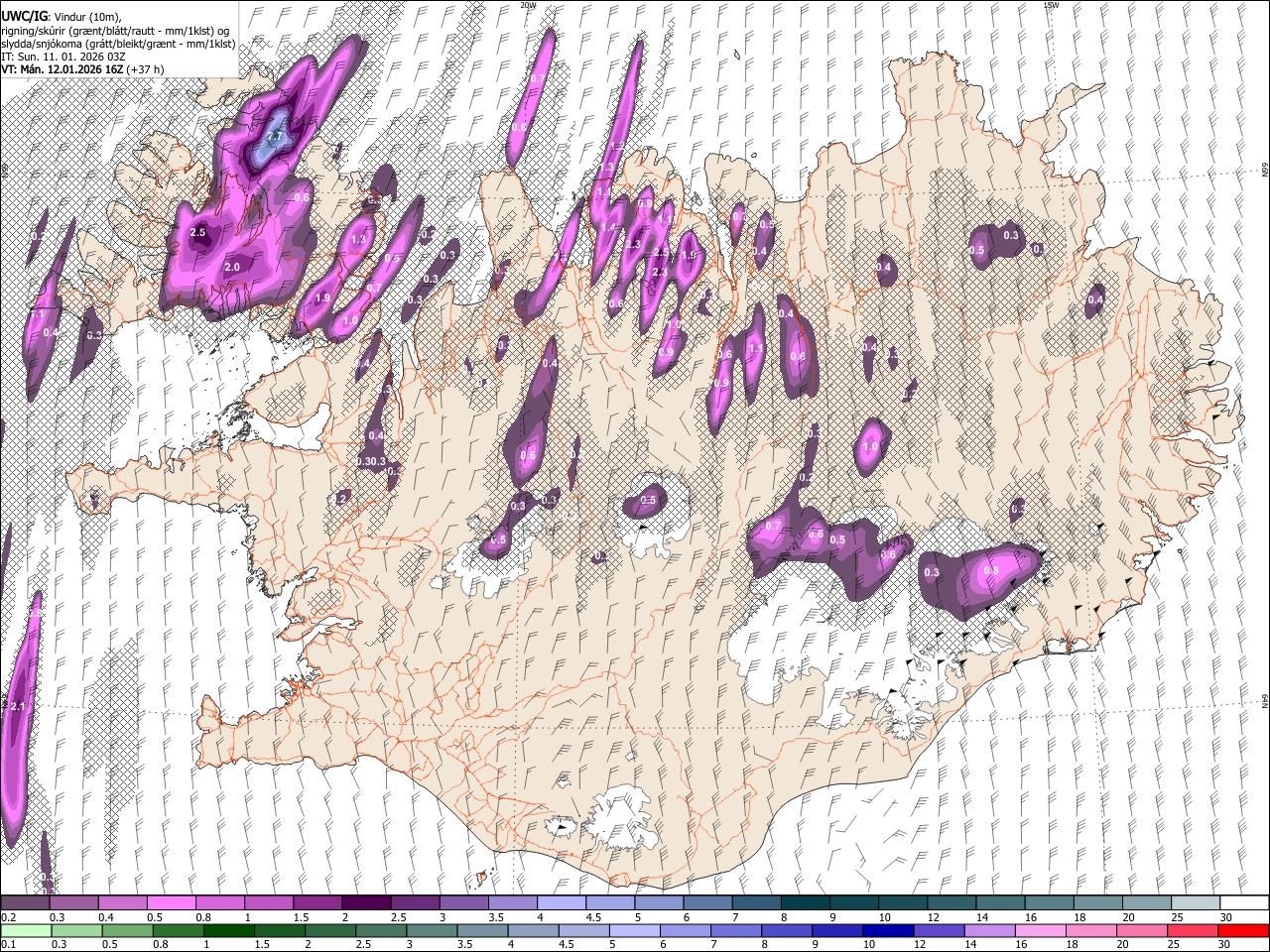This screenshot has width=1270, height=952.
Task: Pick upper legend swatch between 10 and 12
Action: pyautogui.click(x=901, y=903)
